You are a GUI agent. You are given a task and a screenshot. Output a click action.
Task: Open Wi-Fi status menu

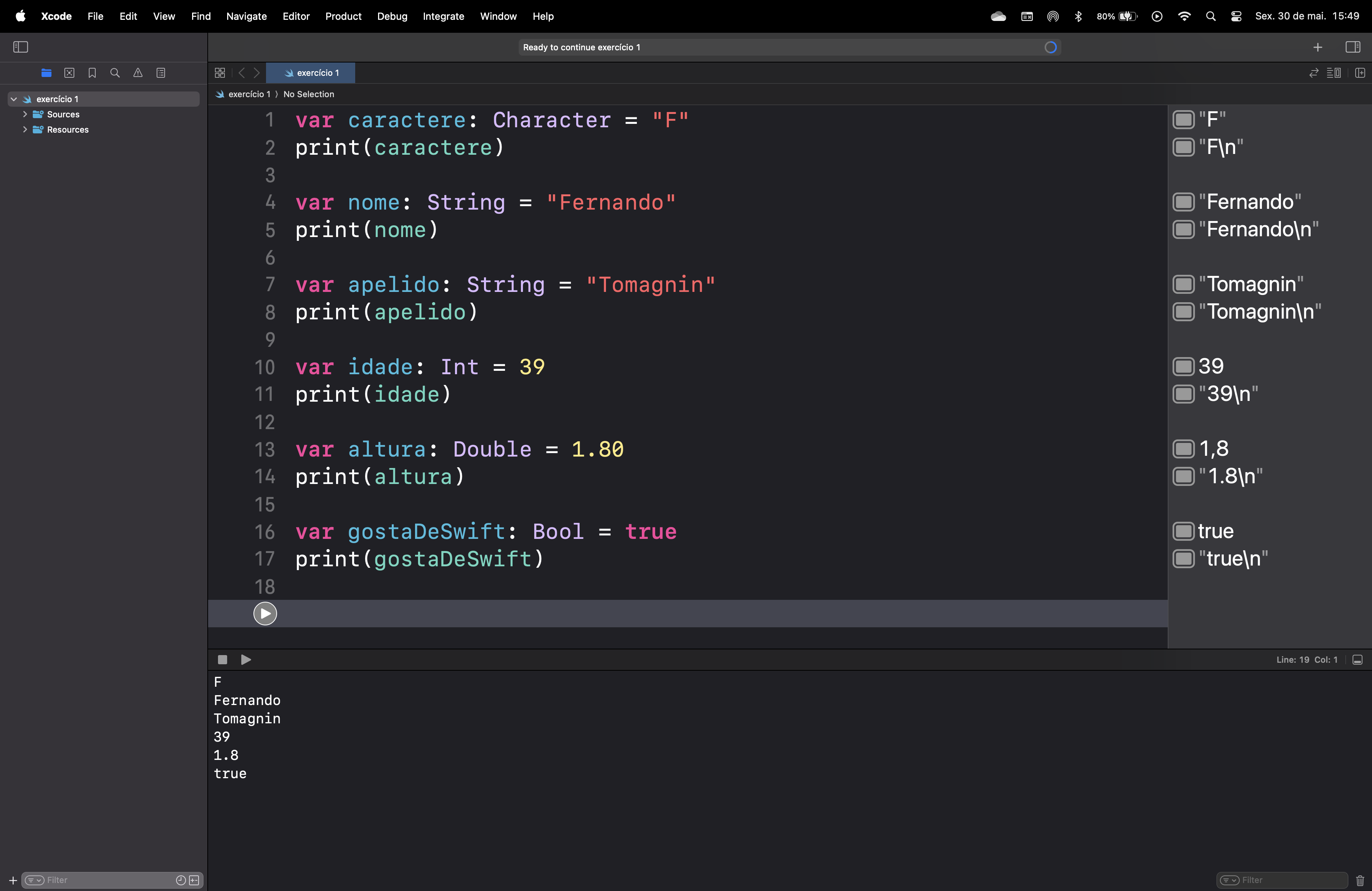click(1184, 16)
